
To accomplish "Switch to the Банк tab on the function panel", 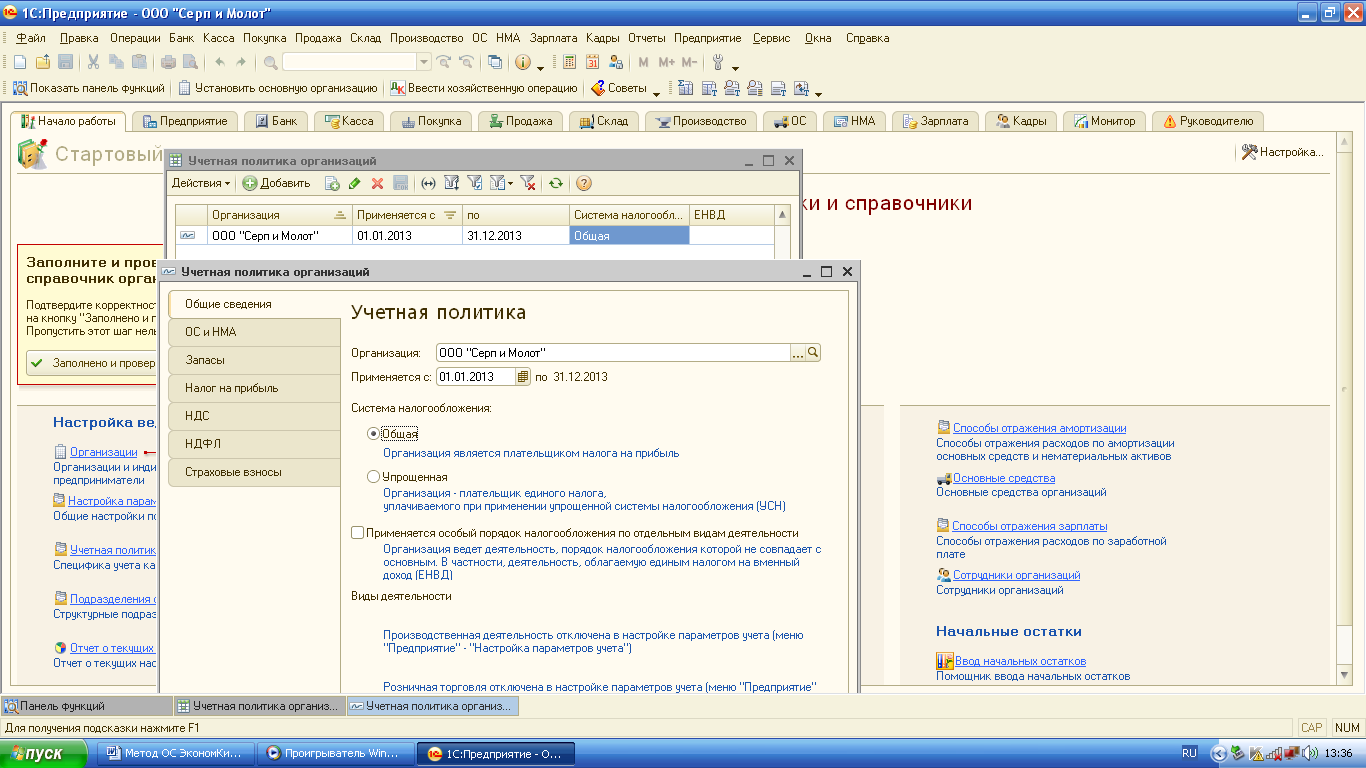I will (275, 121).
